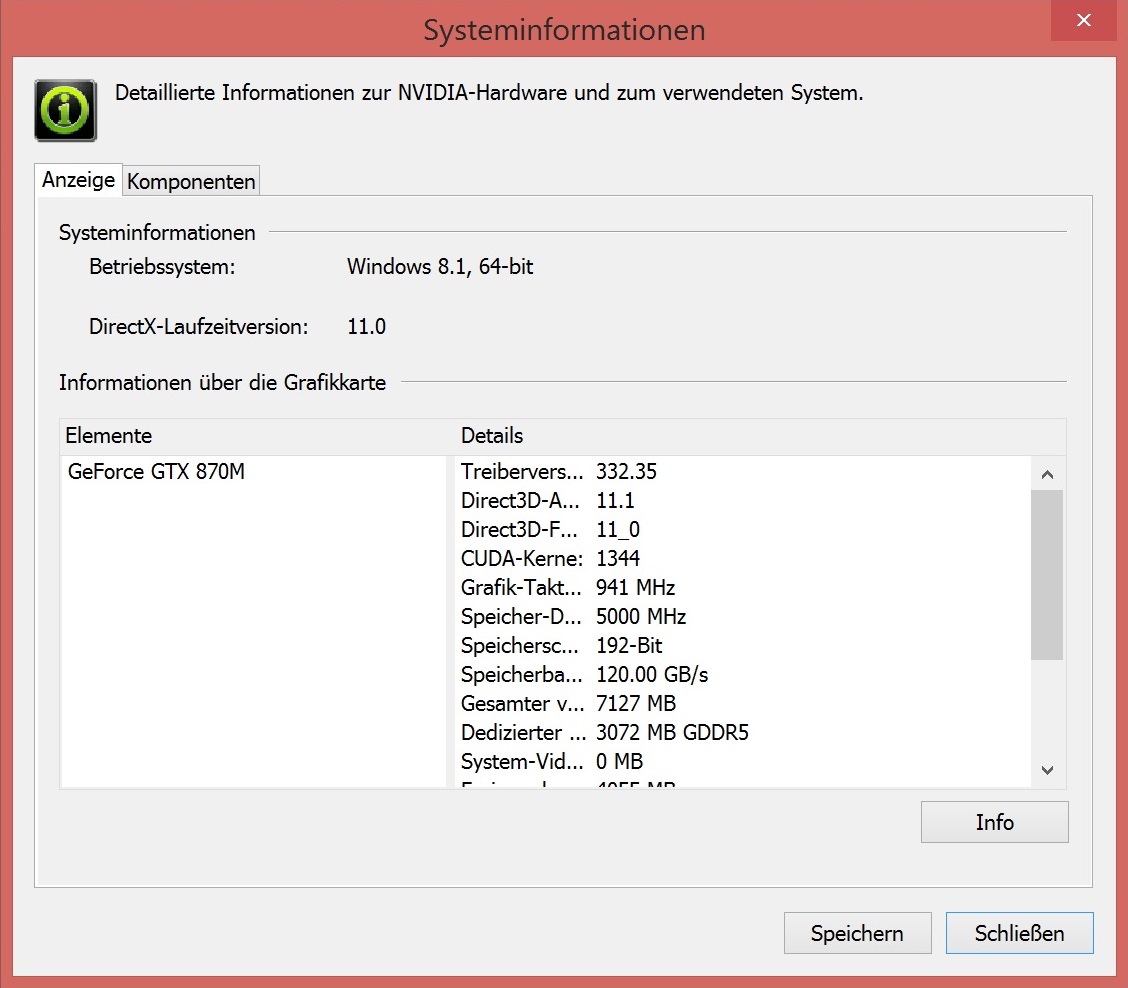Click the green NVIDIA info icon
Screen dimensions: 1128x988
click(65, 110)
